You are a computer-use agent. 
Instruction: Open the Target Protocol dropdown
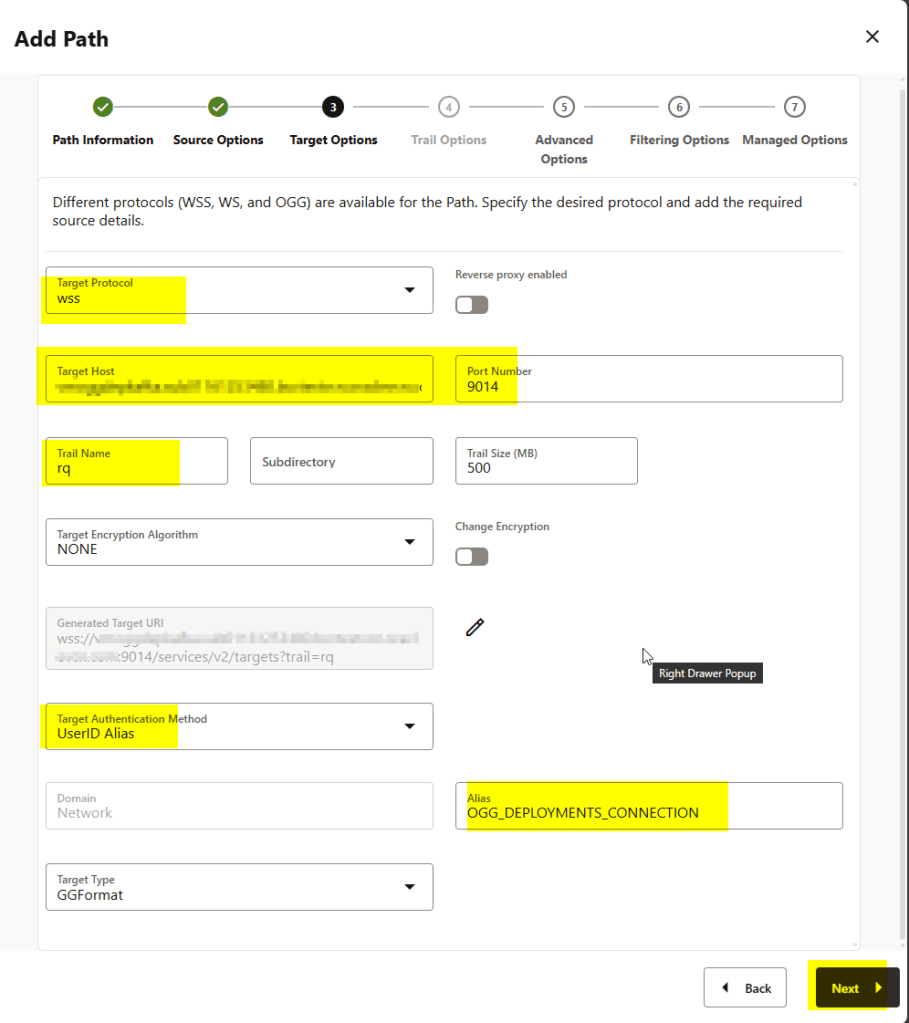click(x=239, y=290)
